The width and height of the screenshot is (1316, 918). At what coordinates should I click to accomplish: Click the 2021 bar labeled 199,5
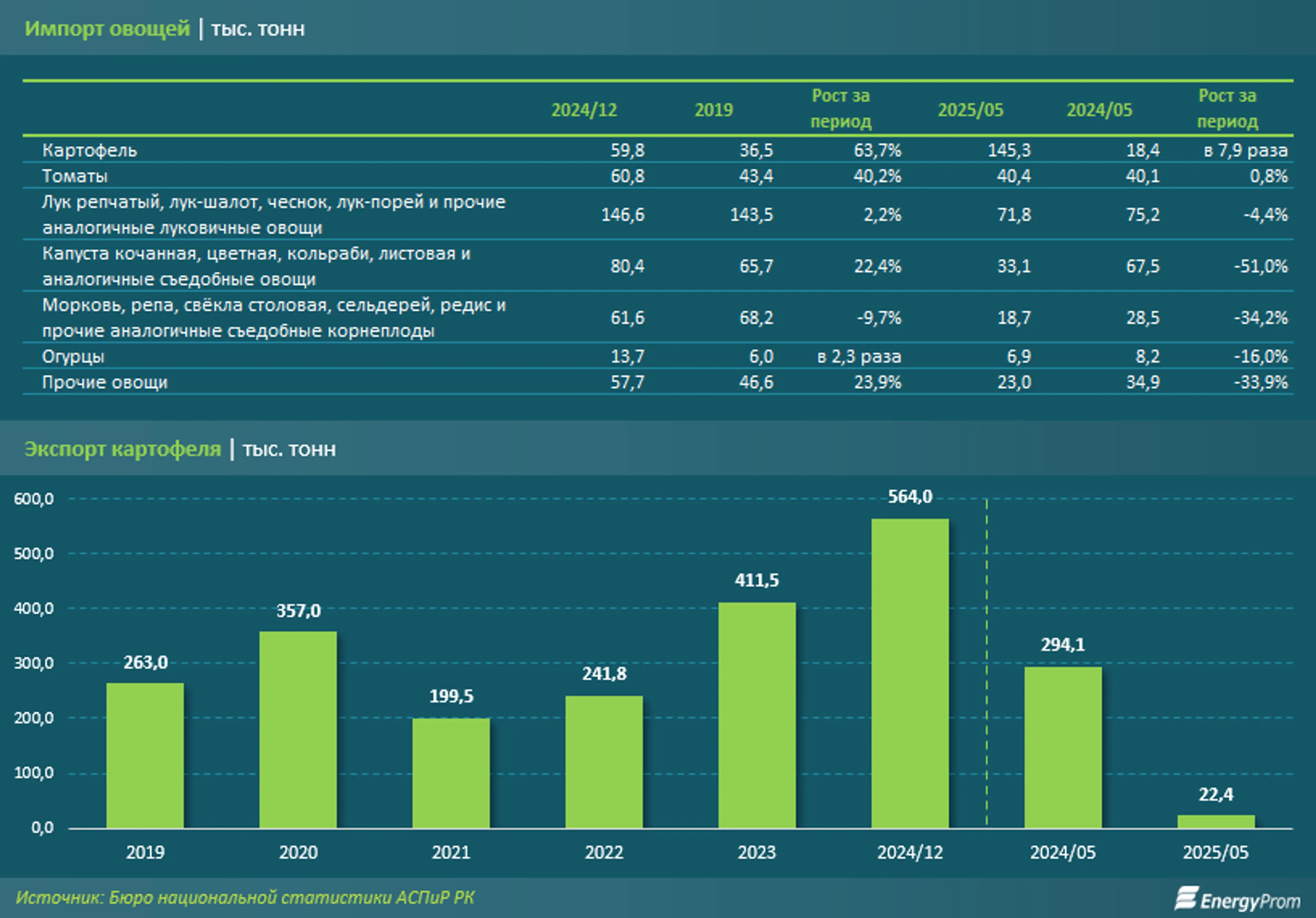[451, 773]
